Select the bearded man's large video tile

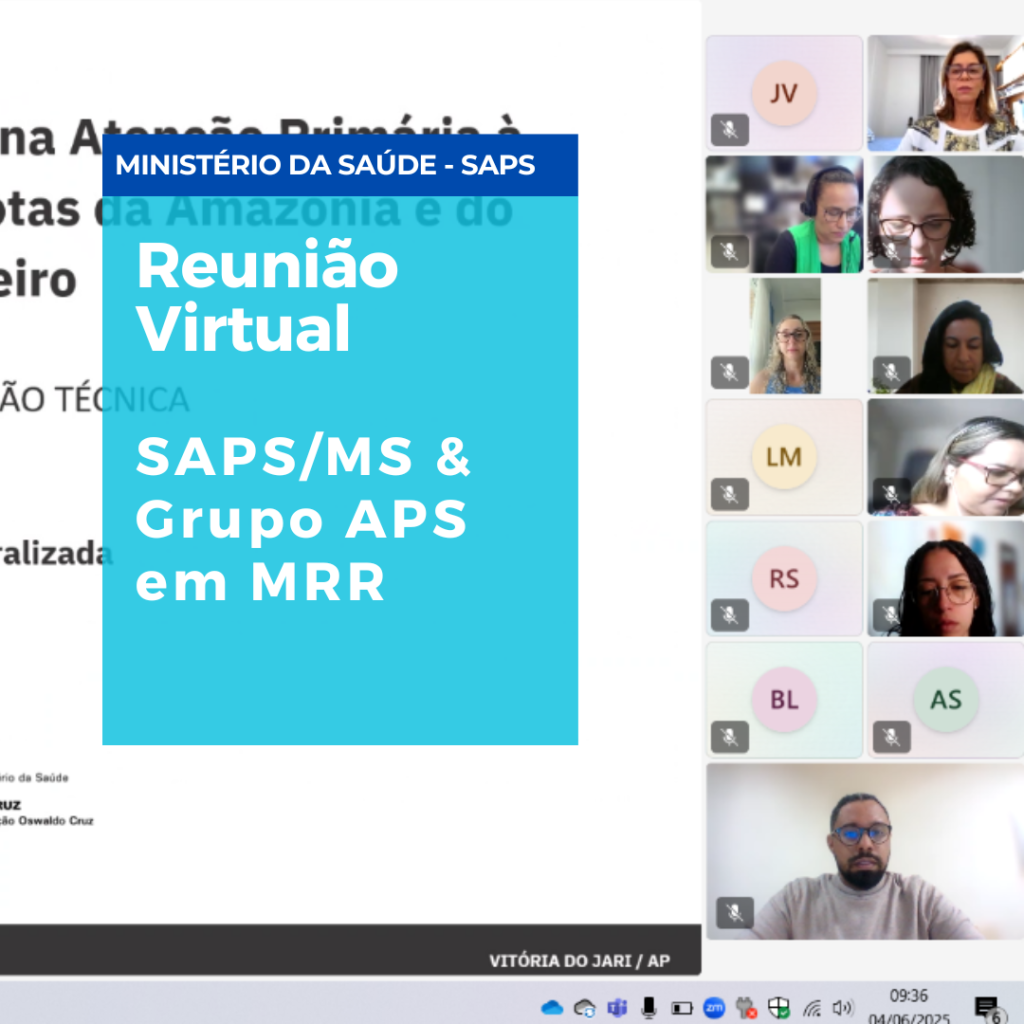tap(865, 852)
